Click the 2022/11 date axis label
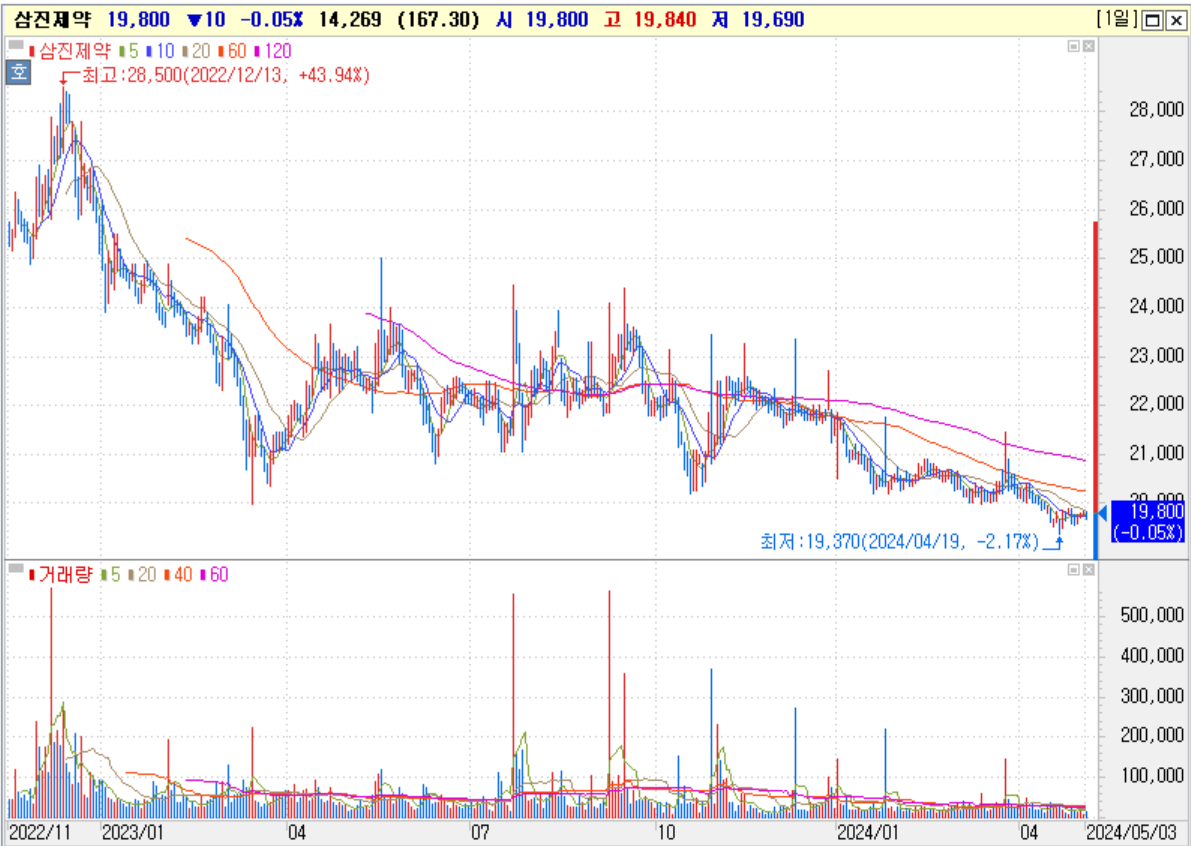 39,832
